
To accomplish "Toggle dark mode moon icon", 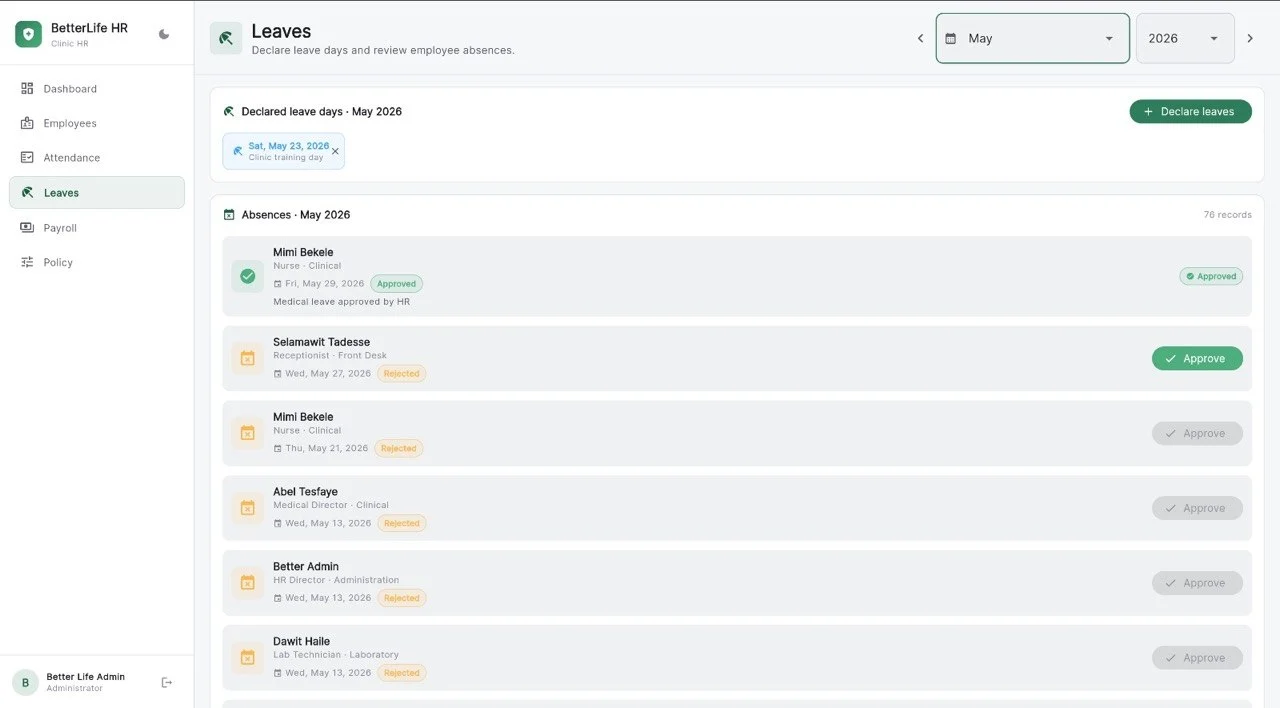I will coord(164,34).
